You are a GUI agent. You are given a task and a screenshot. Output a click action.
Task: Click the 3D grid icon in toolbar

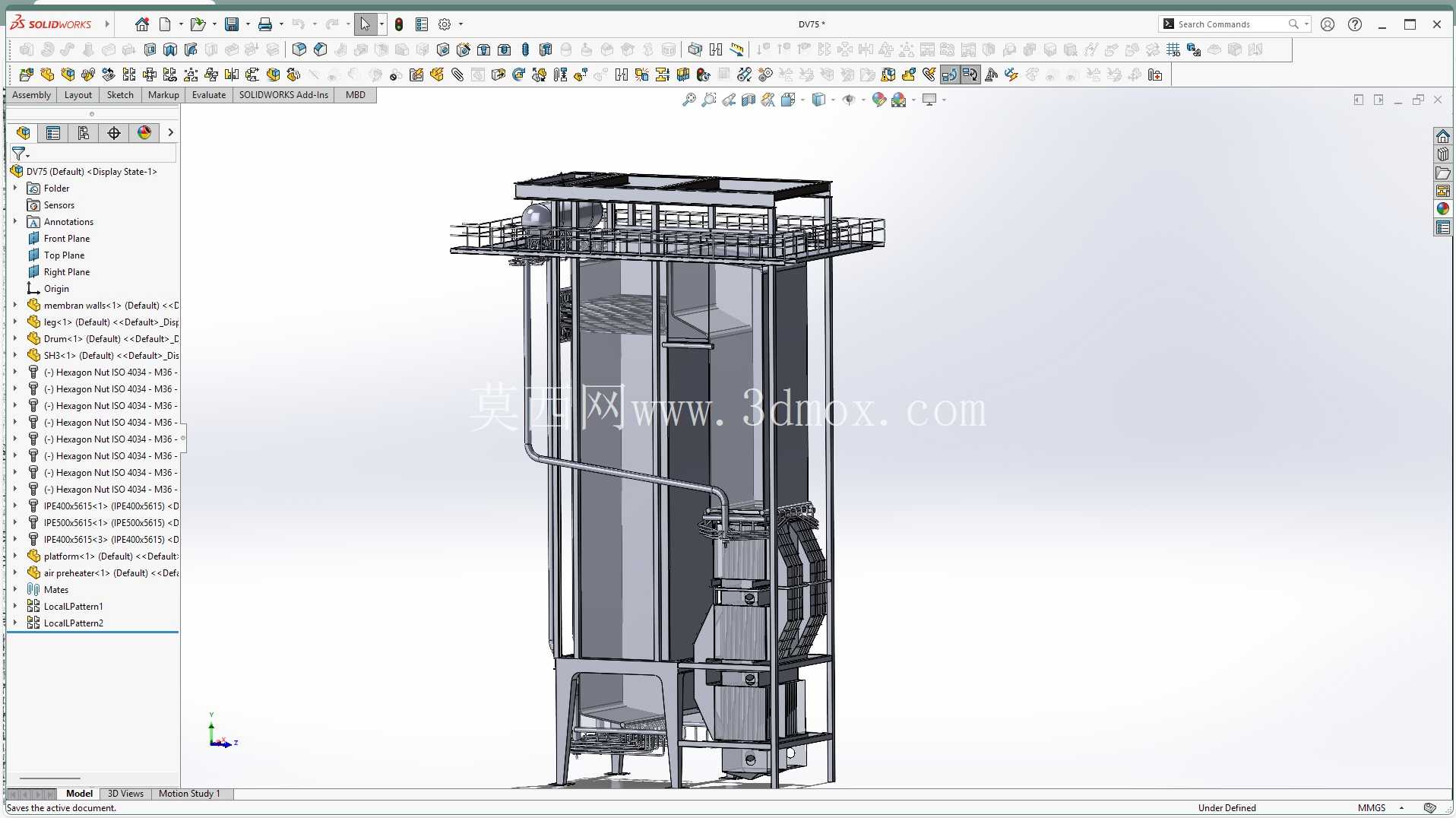point(1173,49)
